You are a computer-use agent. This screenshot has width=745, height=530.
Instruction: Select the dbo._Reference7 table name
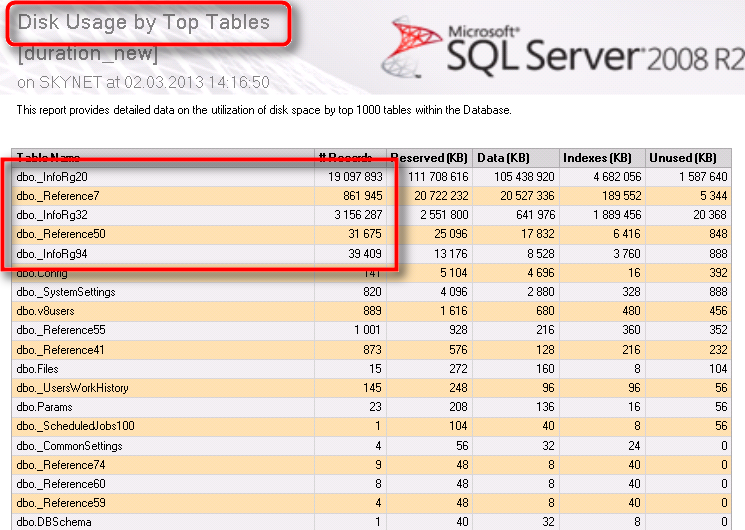58,196
